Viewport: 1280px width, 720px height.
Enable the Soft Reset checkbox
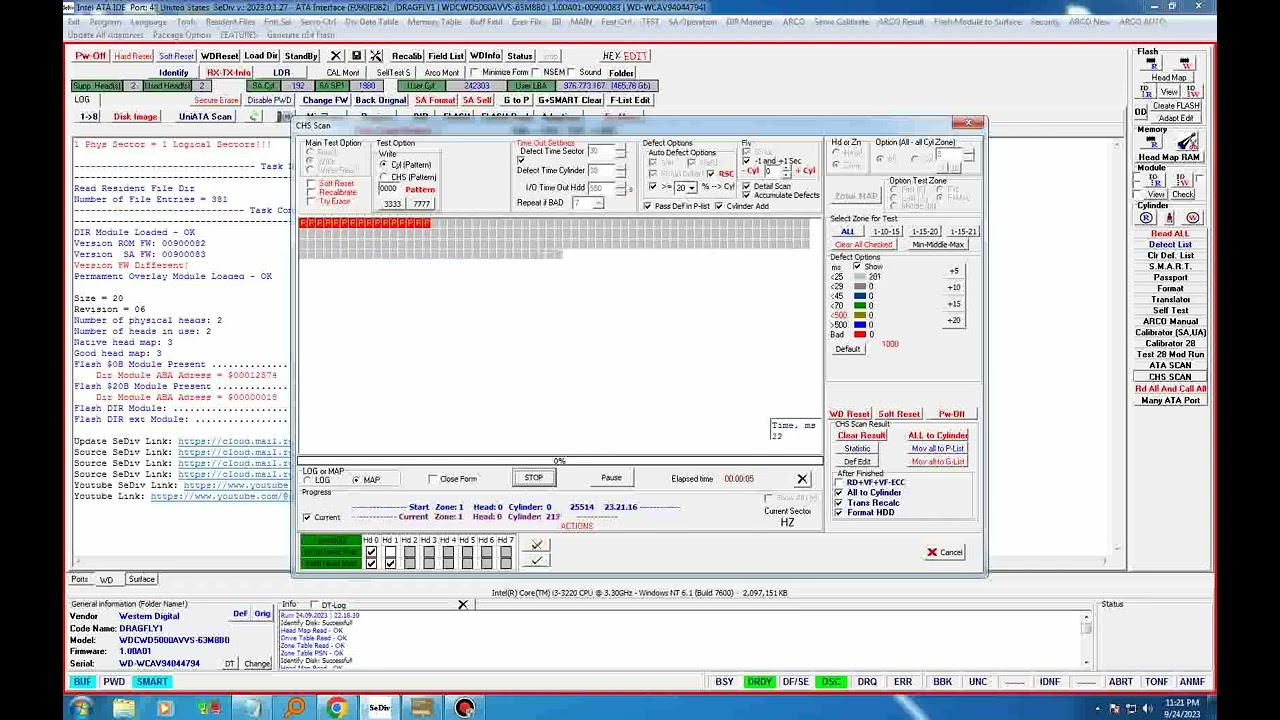pos(312,184)
